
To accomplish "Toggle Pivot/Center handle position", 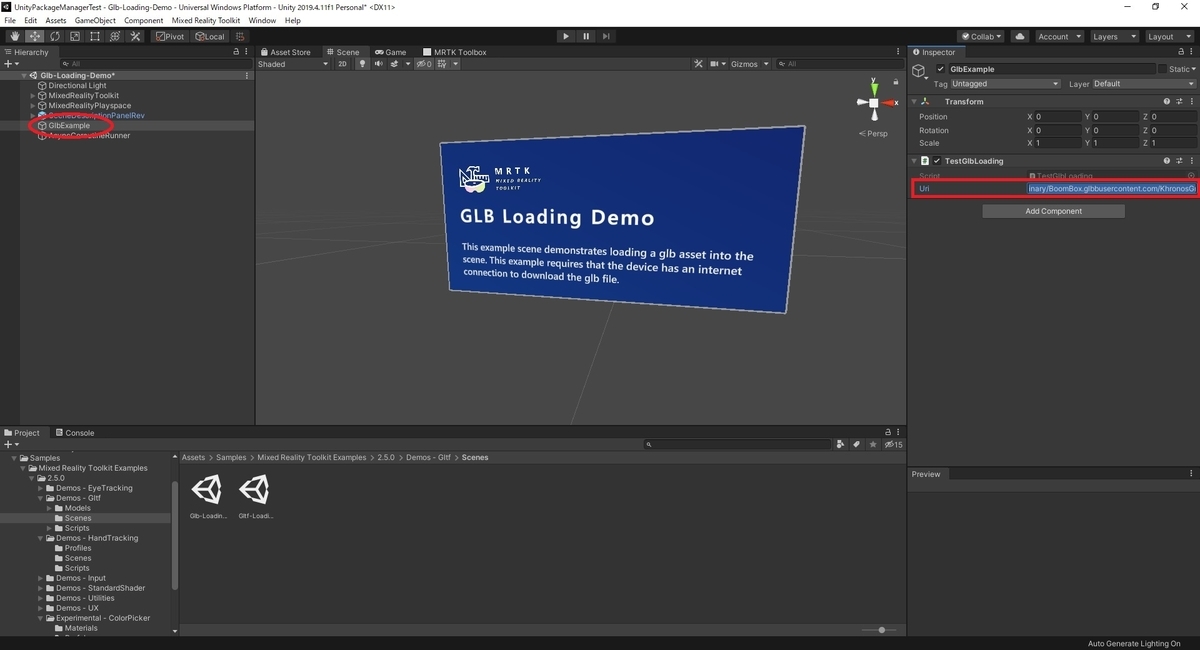I will pos(170,37).
